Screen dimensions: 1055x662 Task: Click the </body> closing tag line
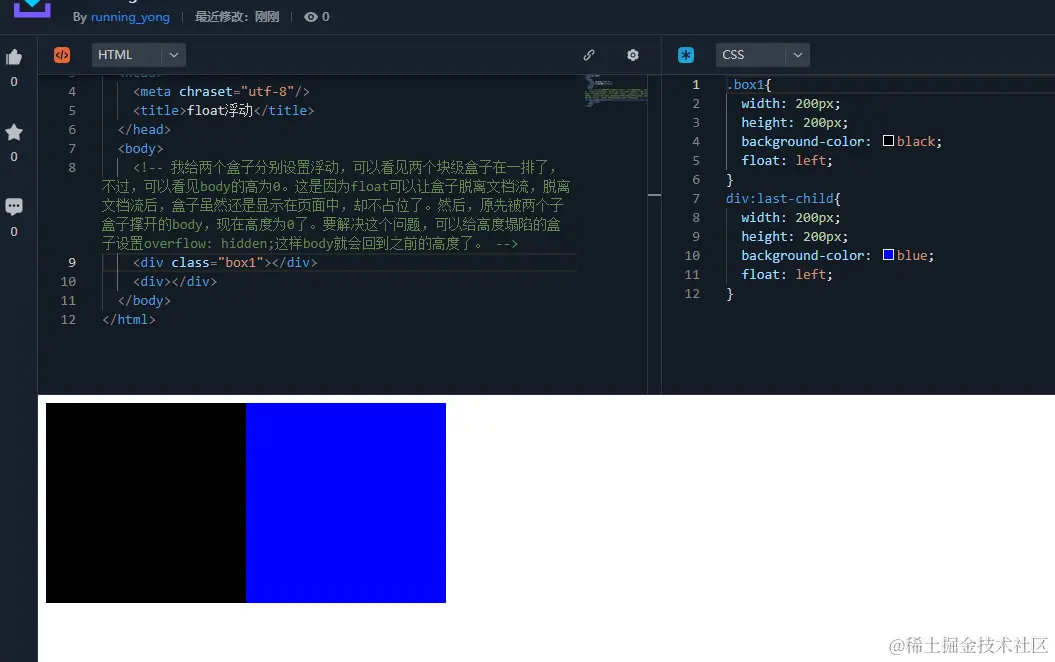coord(144,301)
